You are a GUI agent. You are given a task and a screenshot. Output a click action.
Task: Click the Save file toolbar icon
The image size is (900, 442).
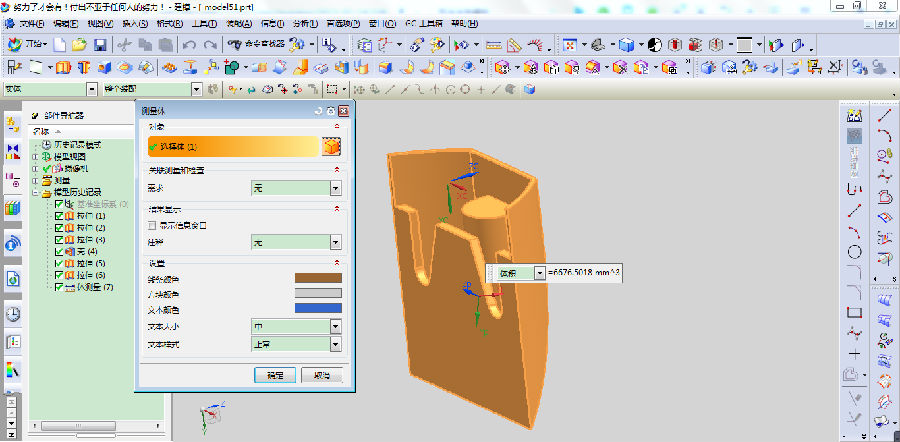[99, 45]
